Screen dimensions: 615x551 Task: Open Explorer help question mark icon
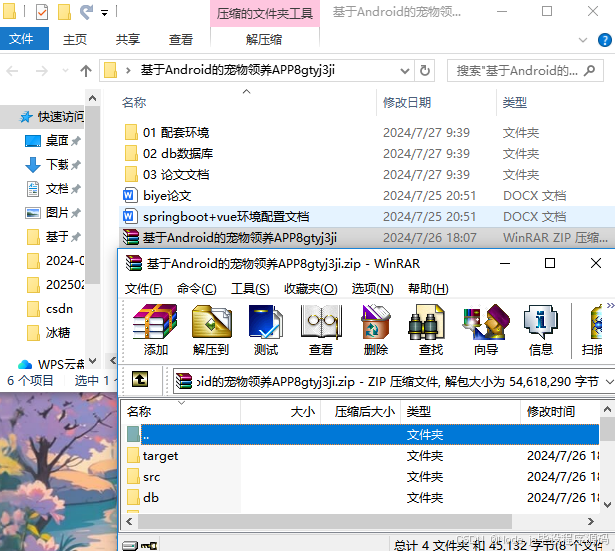pos(604,40)
